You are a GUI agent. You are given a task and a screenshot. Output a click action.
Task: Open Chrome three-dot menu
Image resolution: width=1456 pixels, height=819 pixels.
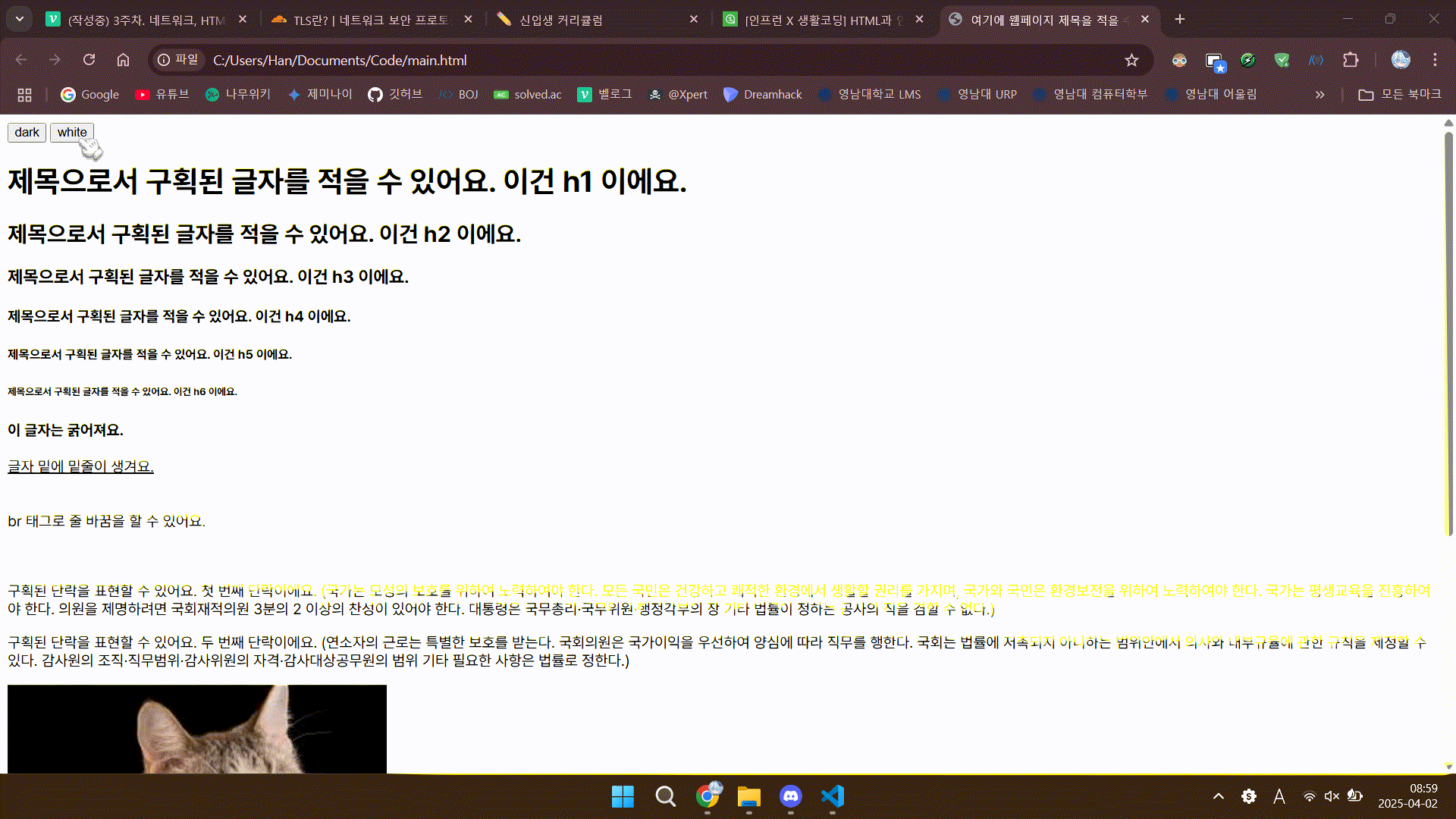1435,60
